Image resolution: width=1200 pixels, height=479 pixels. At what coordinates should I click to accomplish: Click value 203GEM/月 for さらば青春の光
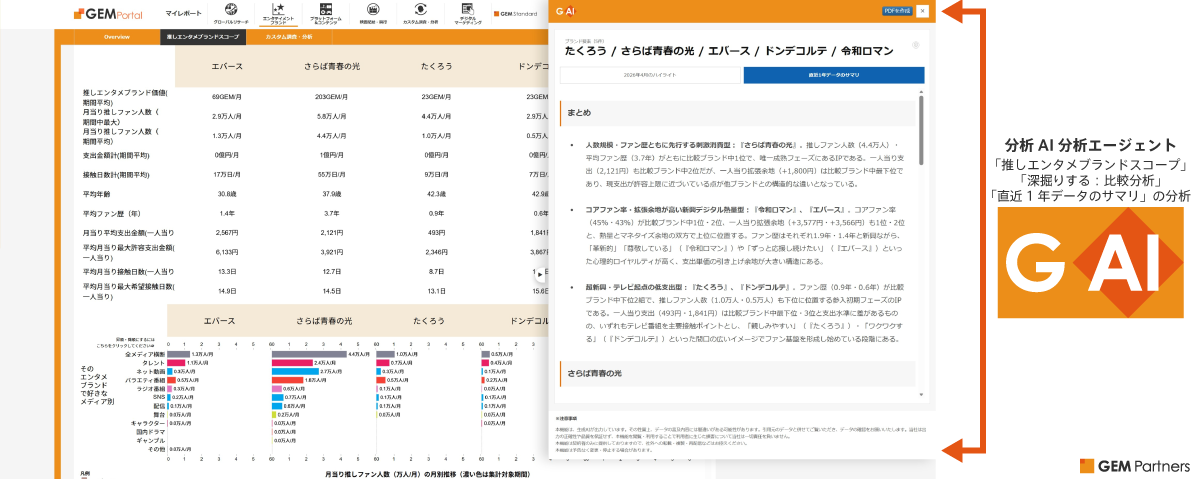(331, 97)
